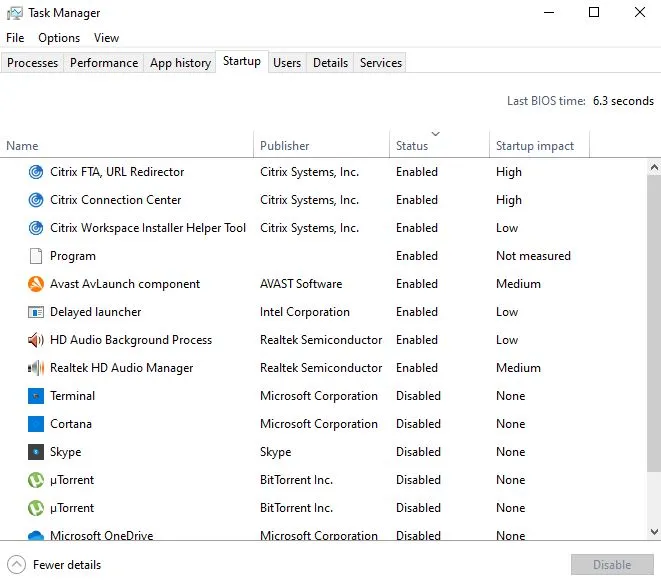Viewport: 661px width, 586px height.
Task: Select the Skype entry name
Action: (x=65, y=452)
